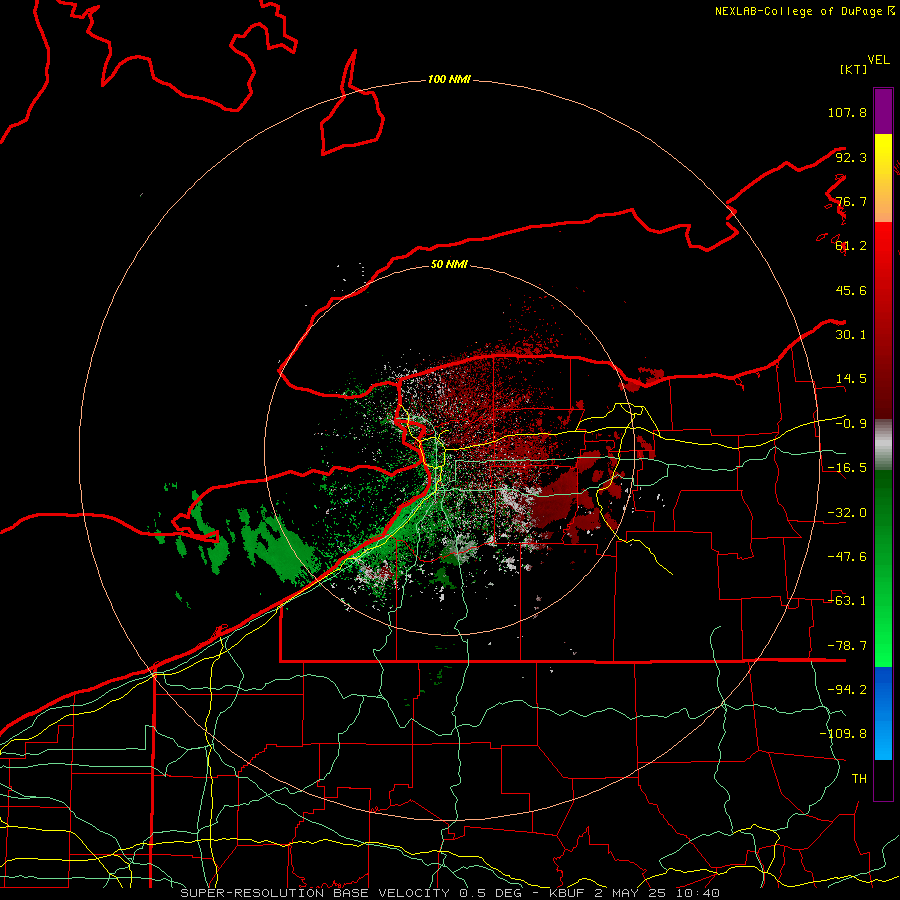
Task: Click the VEL legend title
Action: 878,60
